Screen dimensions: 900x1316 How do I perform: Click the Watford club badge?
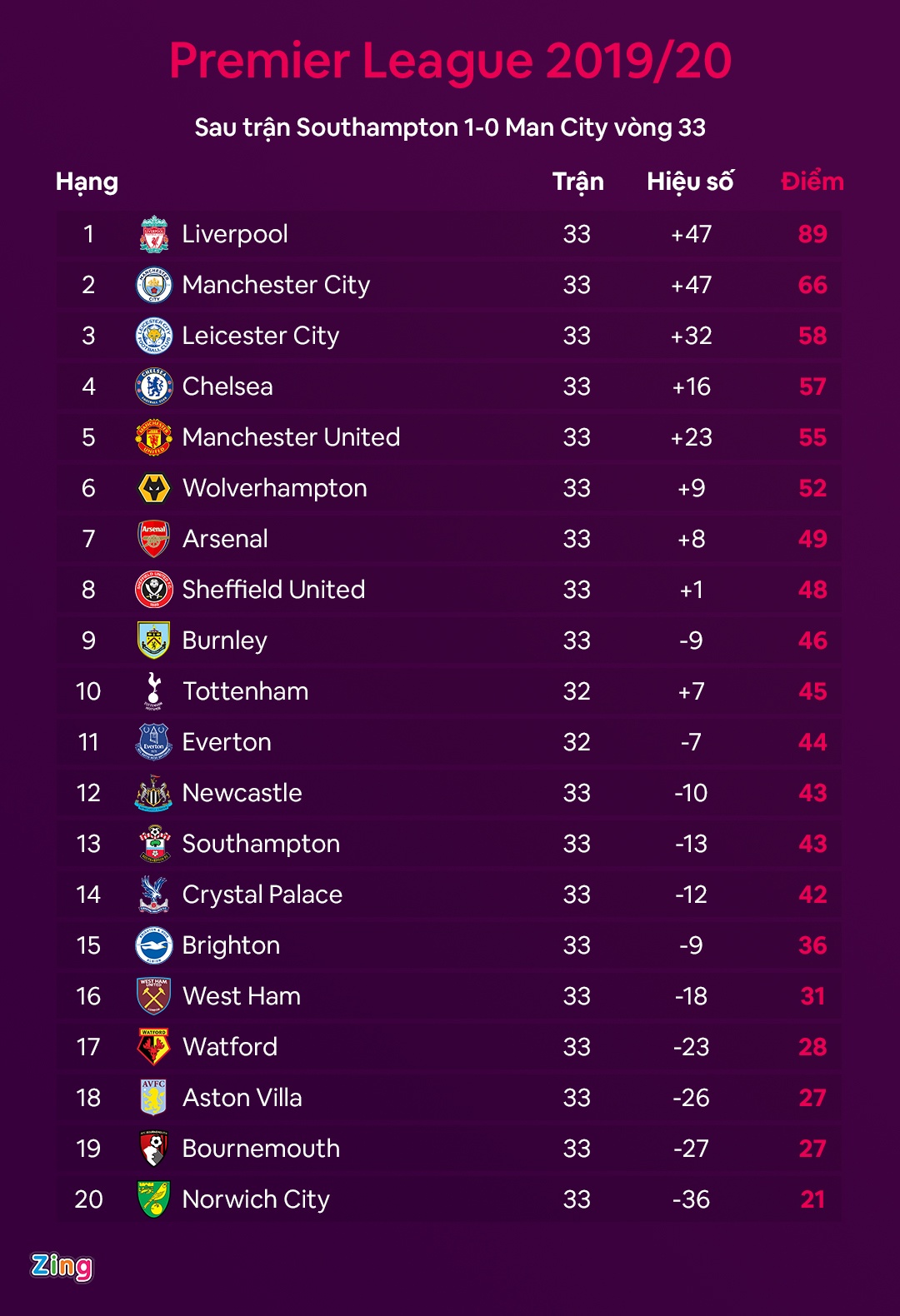[154, 1047]
